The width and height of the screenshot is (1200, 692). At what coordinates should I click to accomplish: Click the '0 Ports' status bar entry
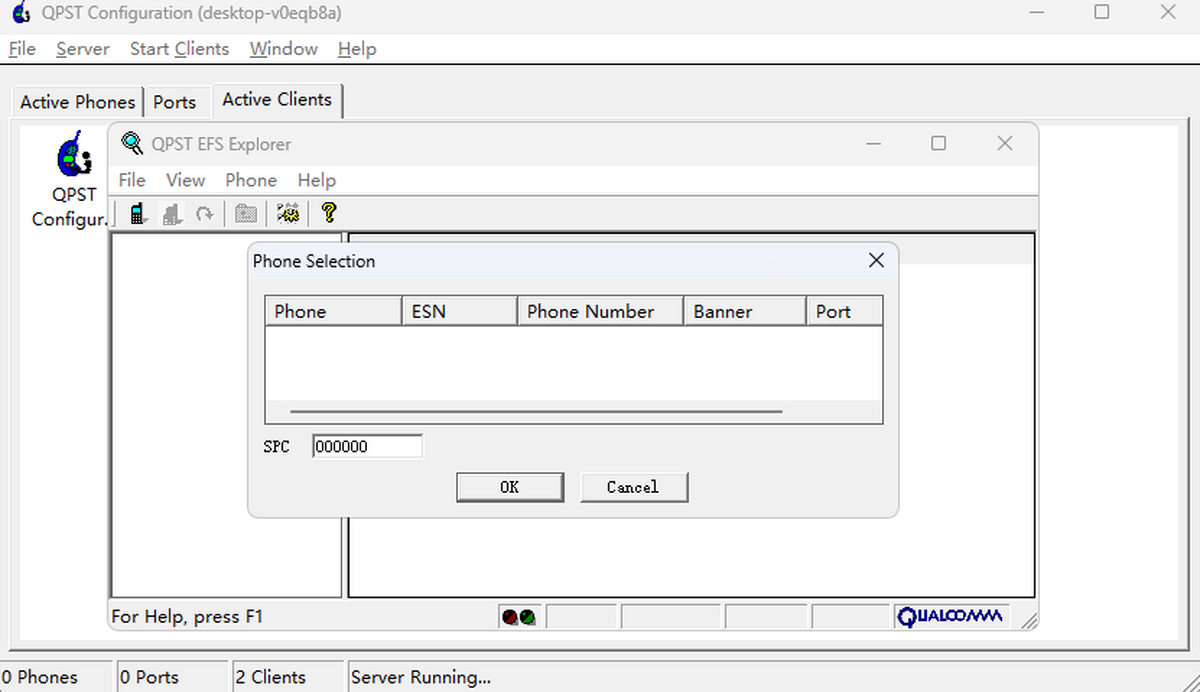point(171,677)
